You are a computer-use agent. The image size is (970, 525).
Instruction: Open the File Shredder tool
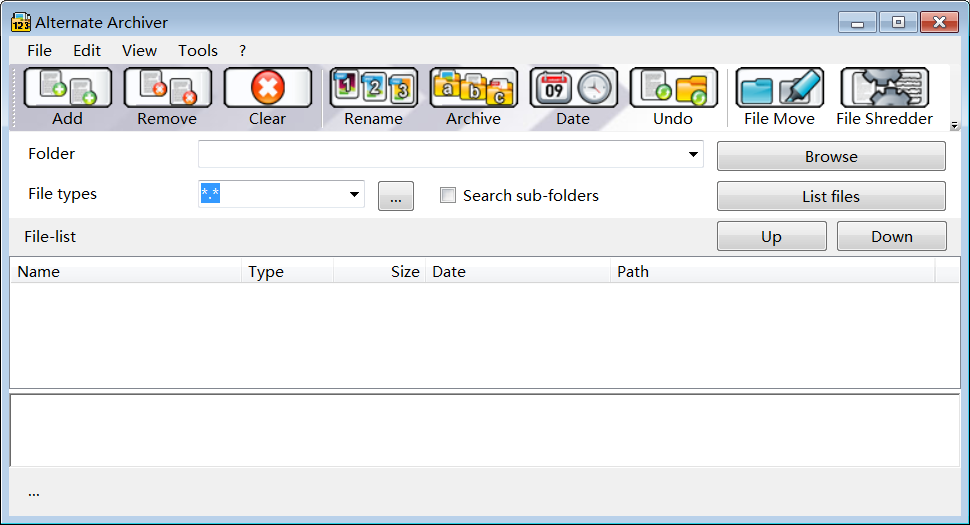coord(884,89)
